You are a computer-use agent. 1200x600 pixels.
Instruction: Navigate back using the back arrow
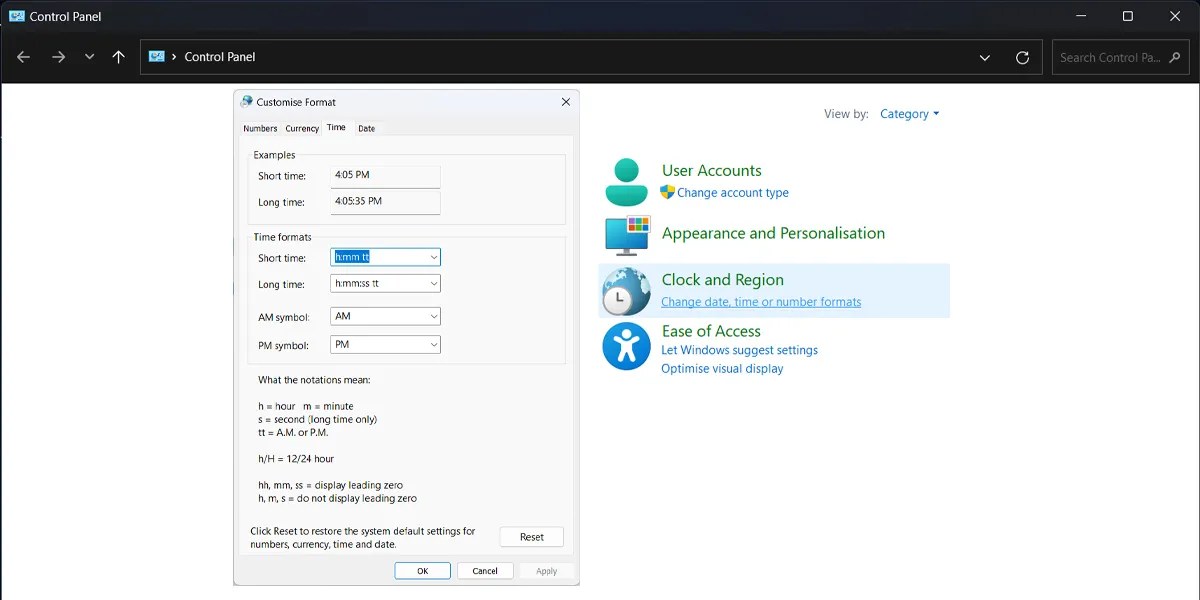(23, 57)
